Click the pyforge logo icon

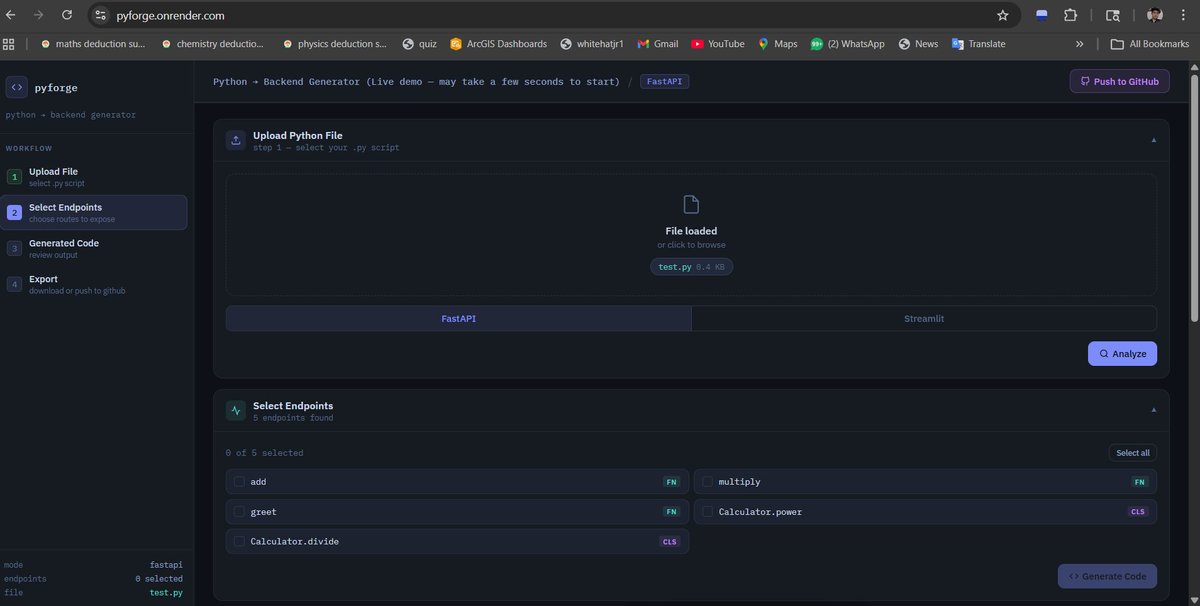click(17, 88)
